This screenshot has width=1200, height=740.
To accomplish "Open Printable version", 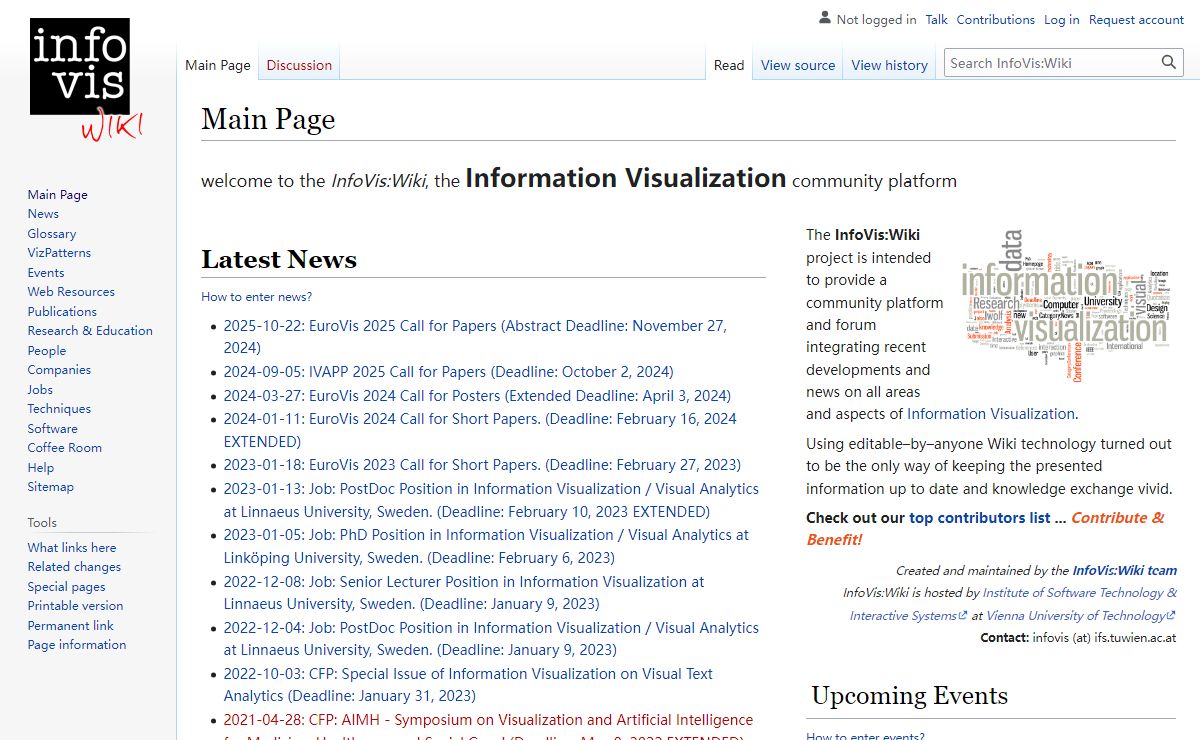I will pos(75,606).
